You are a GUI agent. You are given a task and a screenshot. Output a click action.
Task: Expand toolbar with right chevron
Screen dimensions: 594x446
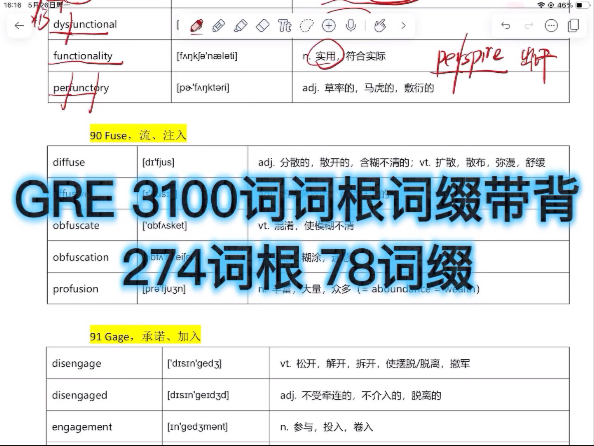click(403, 26)
